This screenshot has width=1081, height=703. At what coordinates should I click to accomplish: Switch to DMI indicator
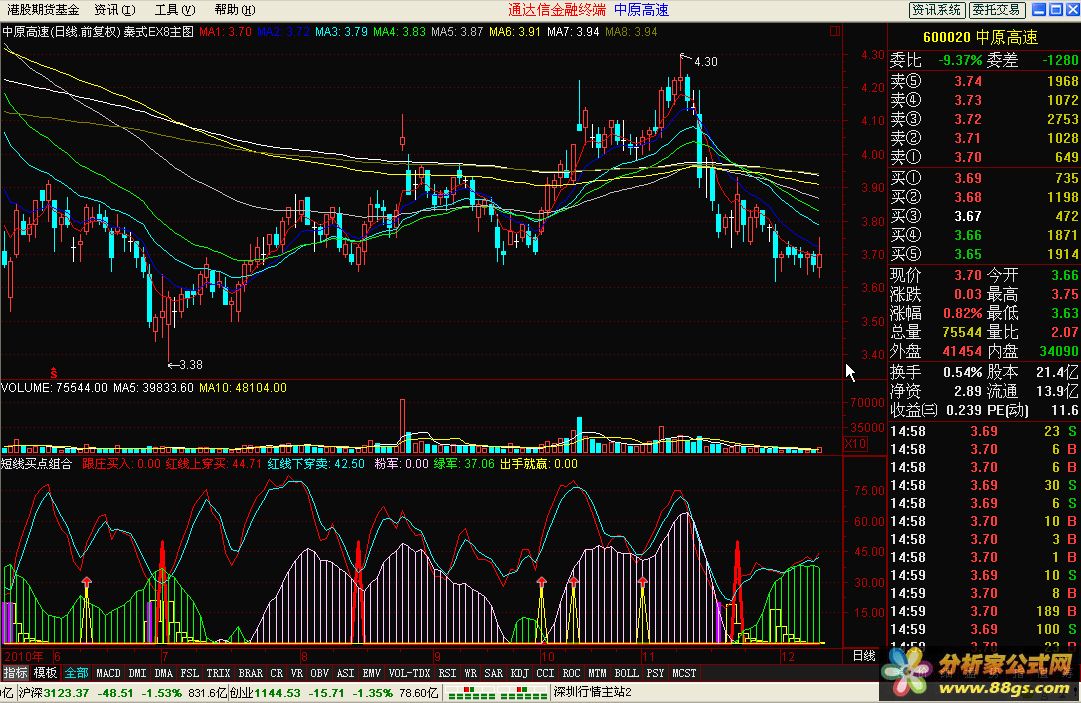click(137, 673)
